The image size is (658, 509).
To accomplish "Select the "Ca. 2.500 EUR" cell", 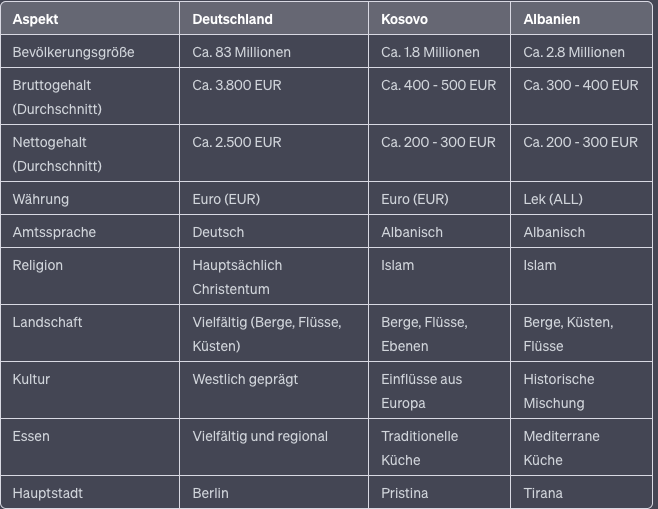I will [237, 142].
